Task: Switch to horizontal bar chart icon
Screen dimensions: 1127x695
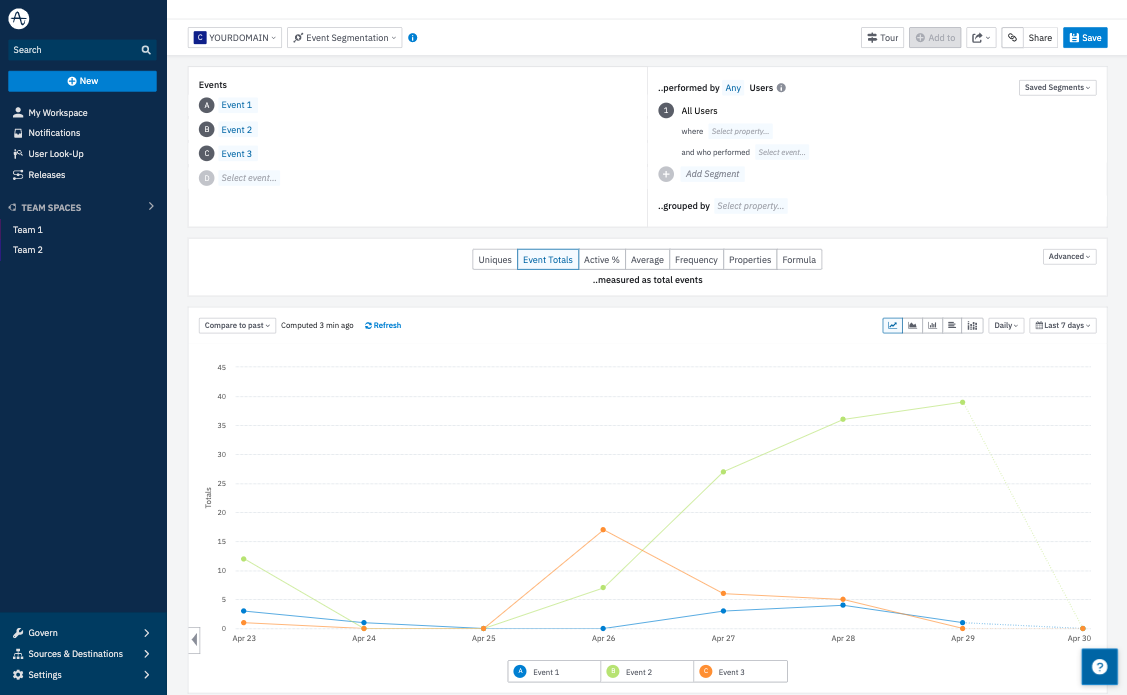Action: (x=952, y=326)
